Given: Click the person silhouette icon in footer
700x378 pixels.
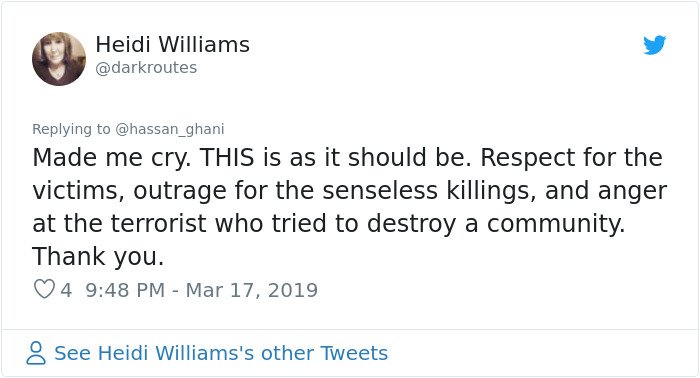Looking at the screenshot, I should pos(36,353).
